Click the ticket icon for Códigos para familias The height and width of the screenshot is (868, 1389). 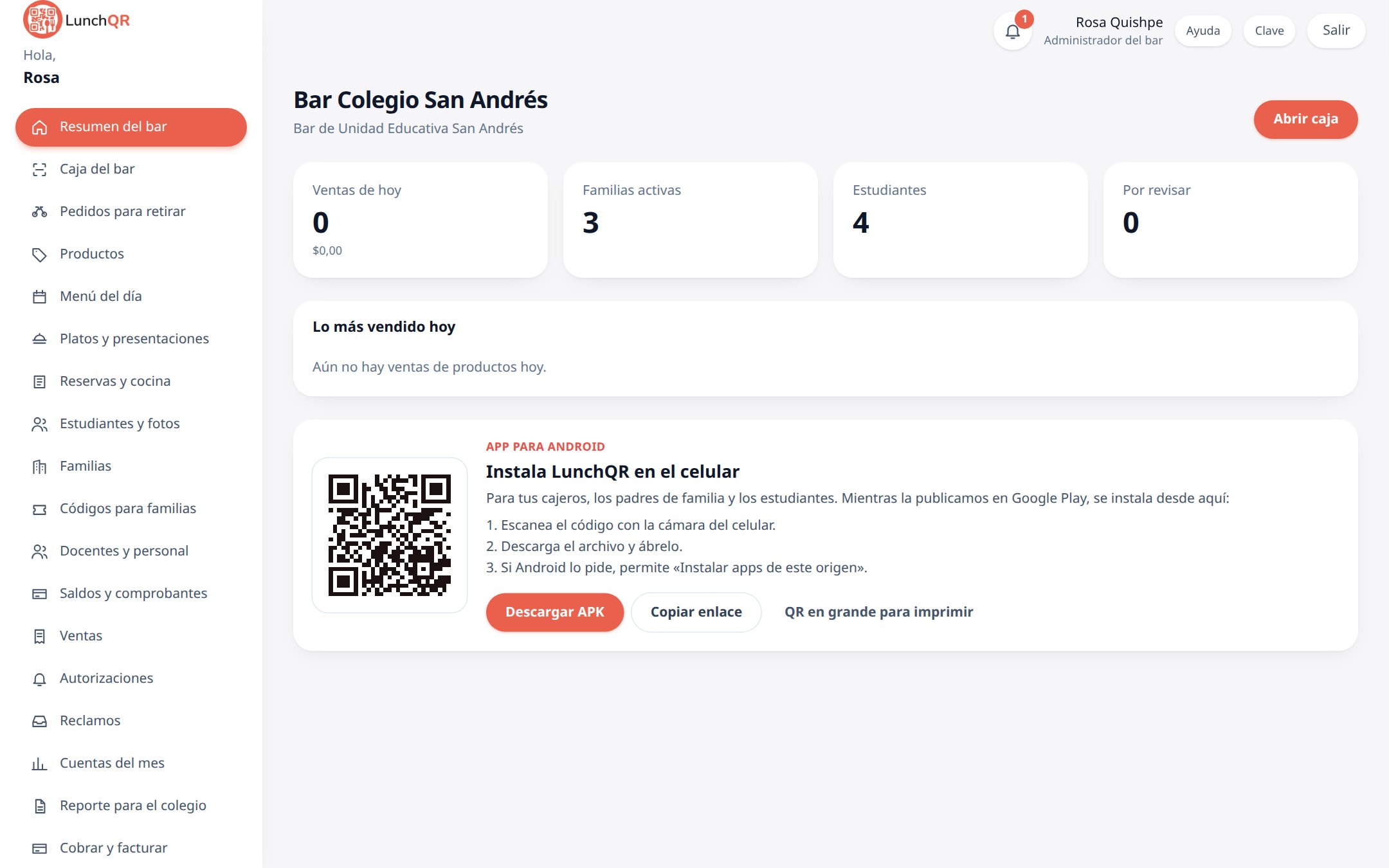click(40, 509)
